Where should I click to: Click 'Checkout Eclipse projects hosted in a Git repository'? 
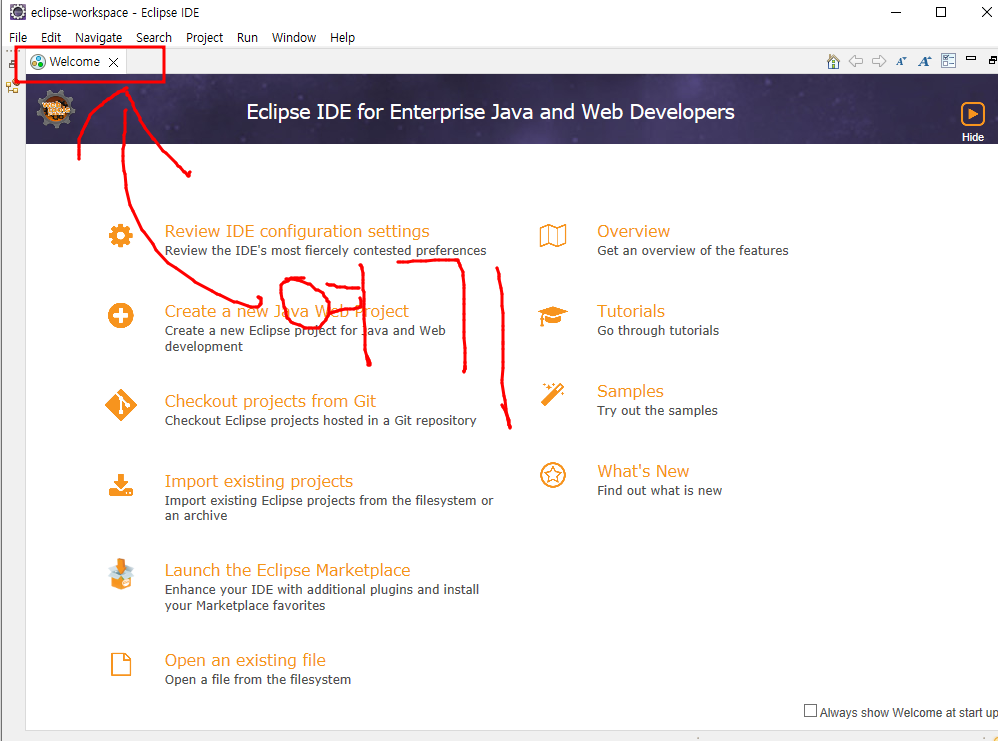[x=320, y=421]
